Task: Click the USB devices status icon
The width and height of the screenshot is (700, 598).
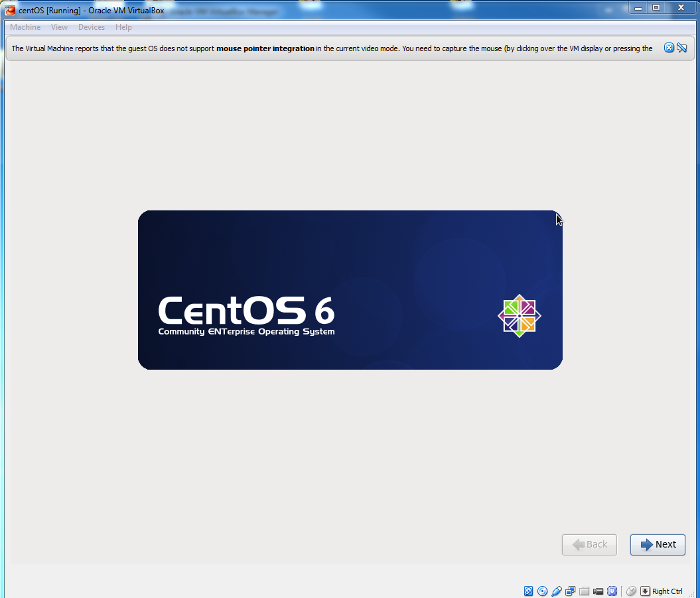Action: click(x=556, y=591)
